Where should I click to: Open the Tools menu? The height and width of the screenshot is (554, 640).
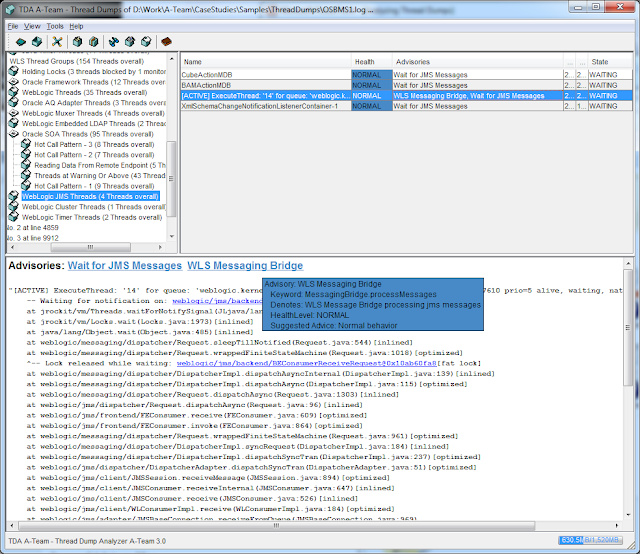(55, 26)
